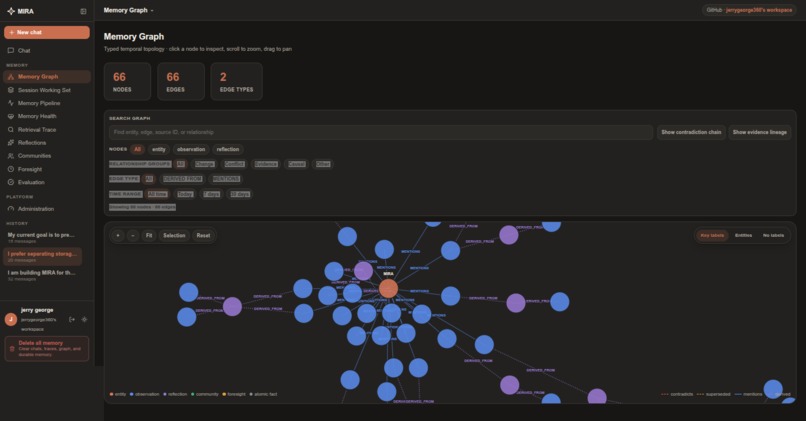Open the Memory Health page
The height and width of the screenshot is (421, 806).
[x=47, y=116]
